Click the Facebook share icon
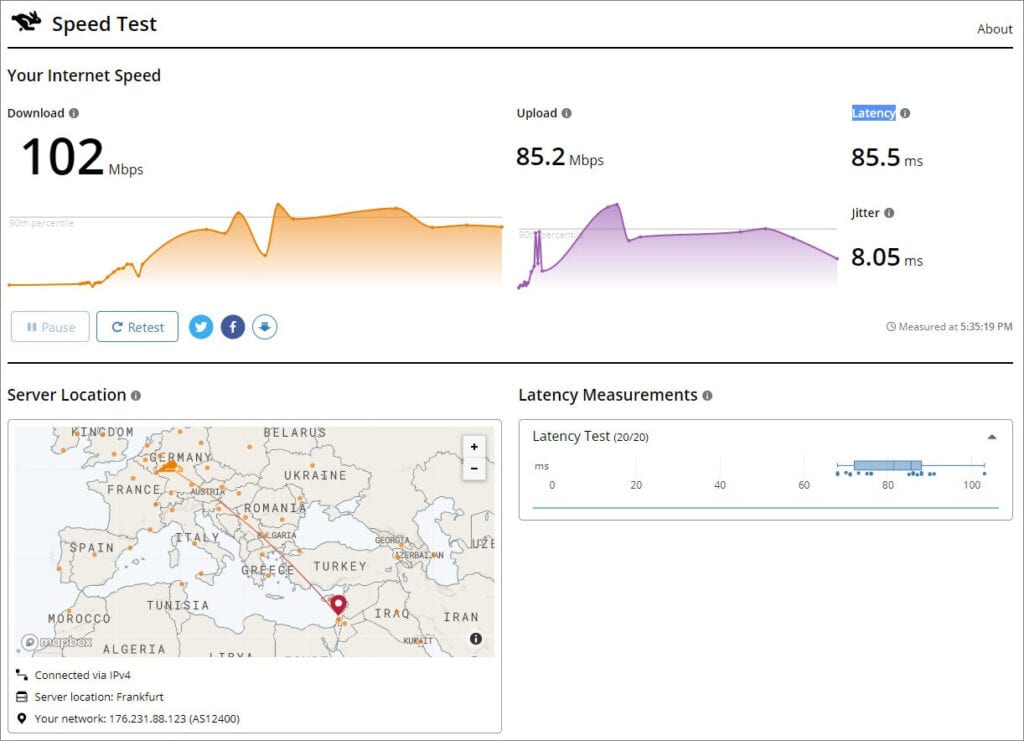This screenshot has width=1024, height=741. (233, 327)
